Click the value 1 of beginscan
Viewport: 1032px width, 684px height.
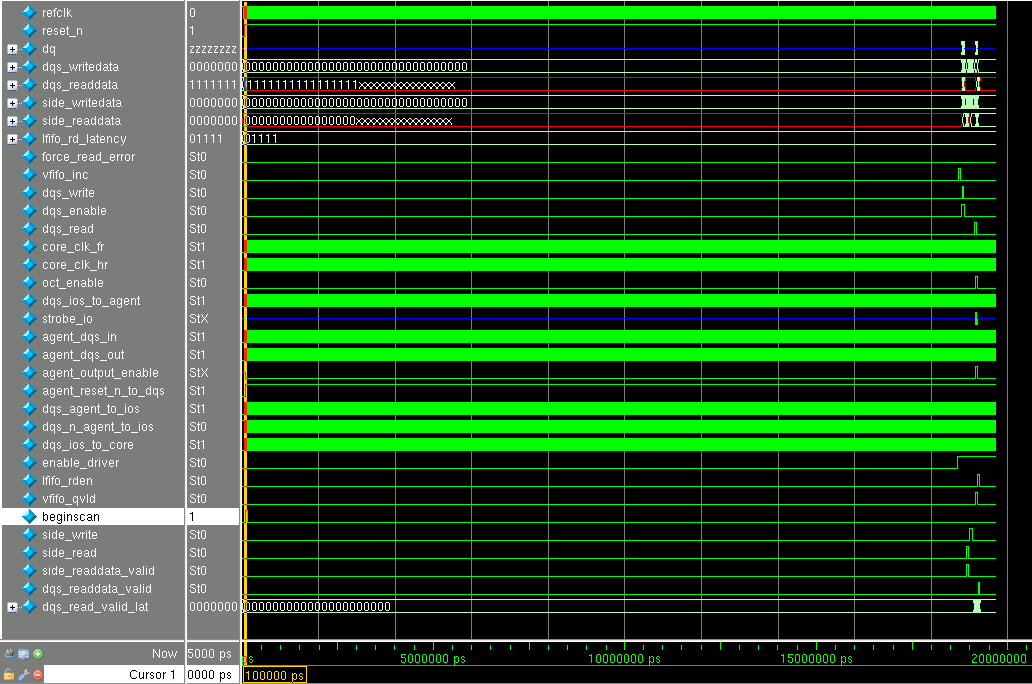192,517
